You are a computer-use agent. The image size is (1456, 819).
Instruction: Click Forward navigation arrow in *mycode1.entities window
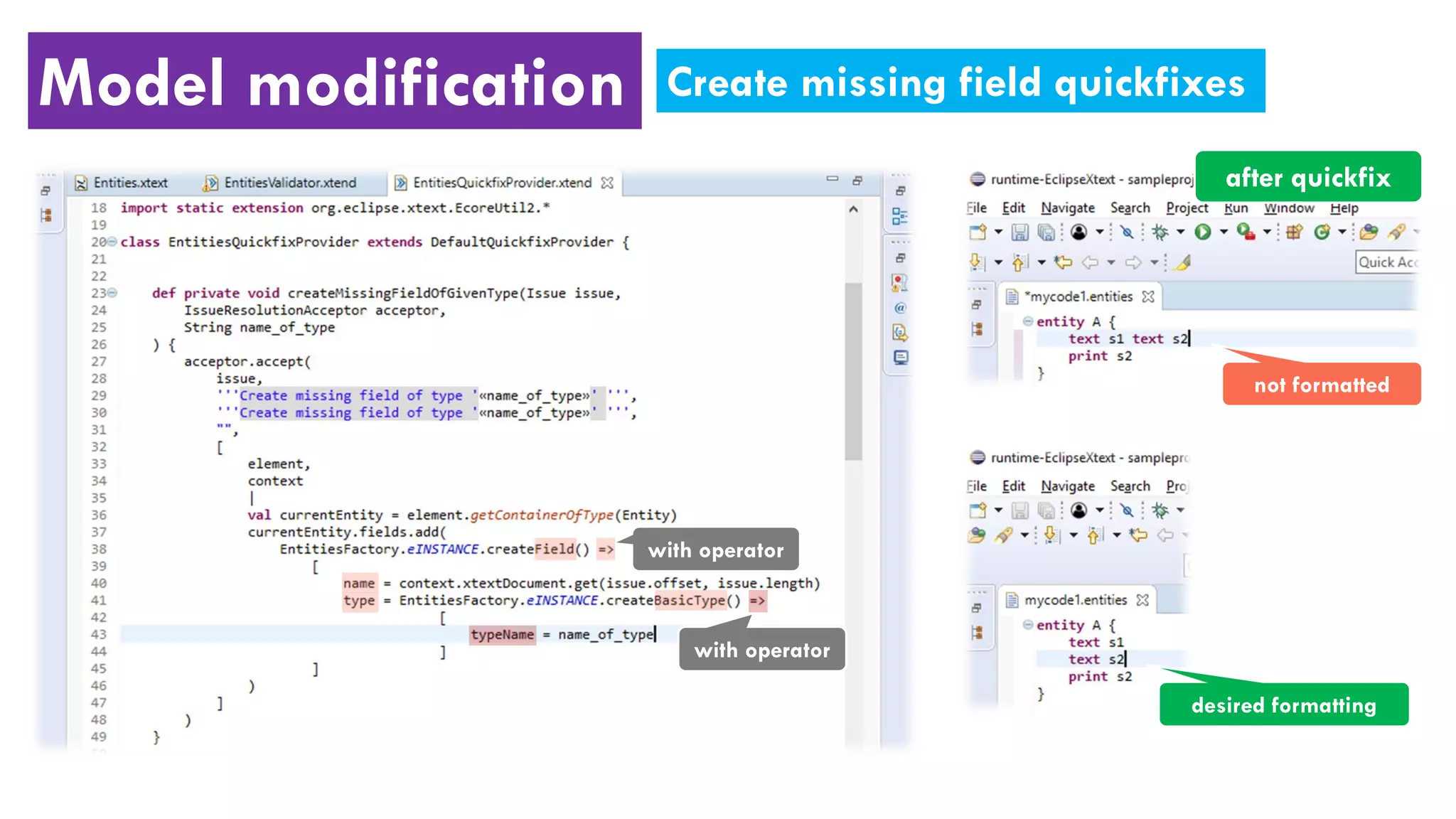[x=1133, y=262]
